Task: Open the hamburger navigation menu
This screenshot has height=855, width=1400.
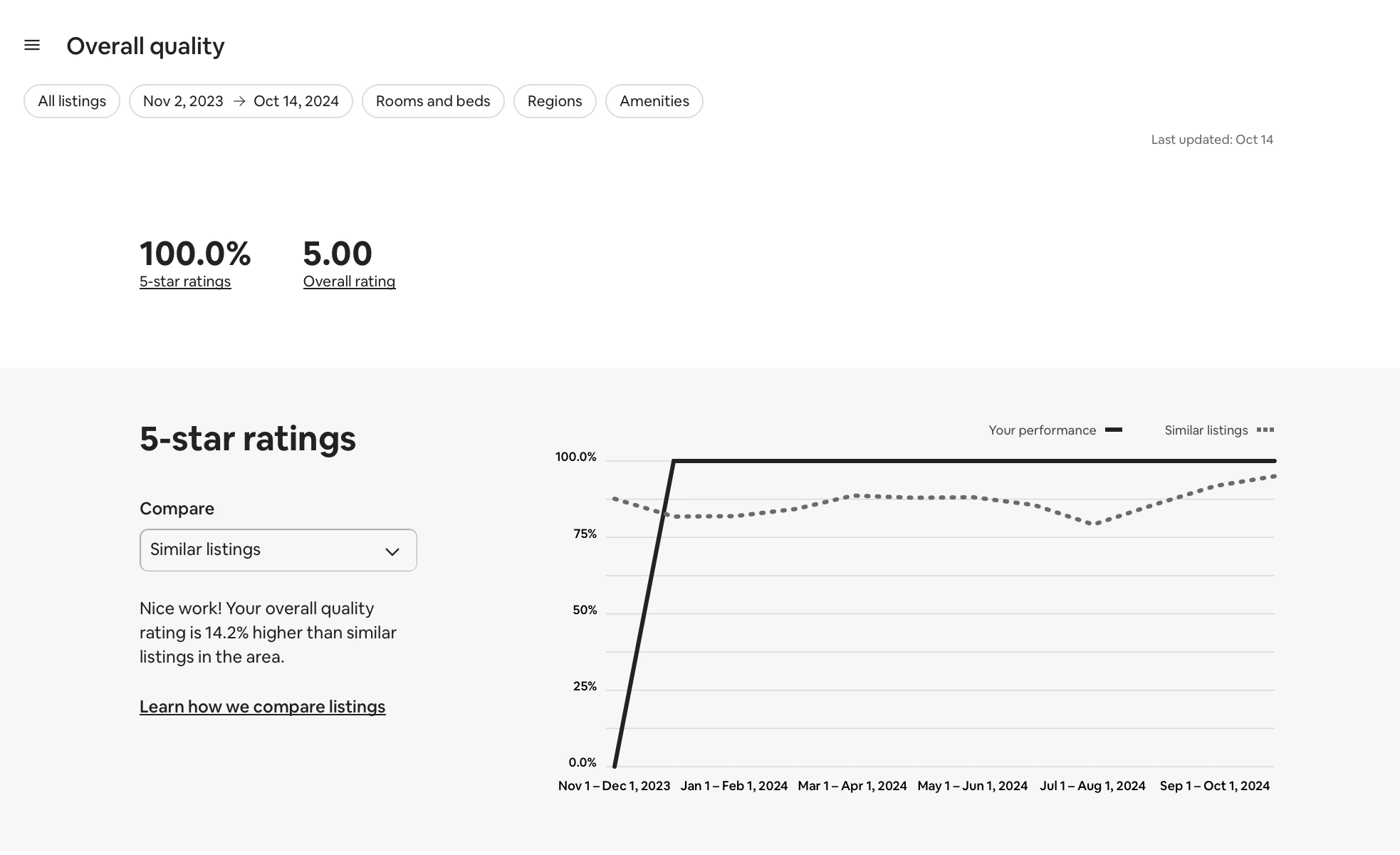Action: point(32,46)
